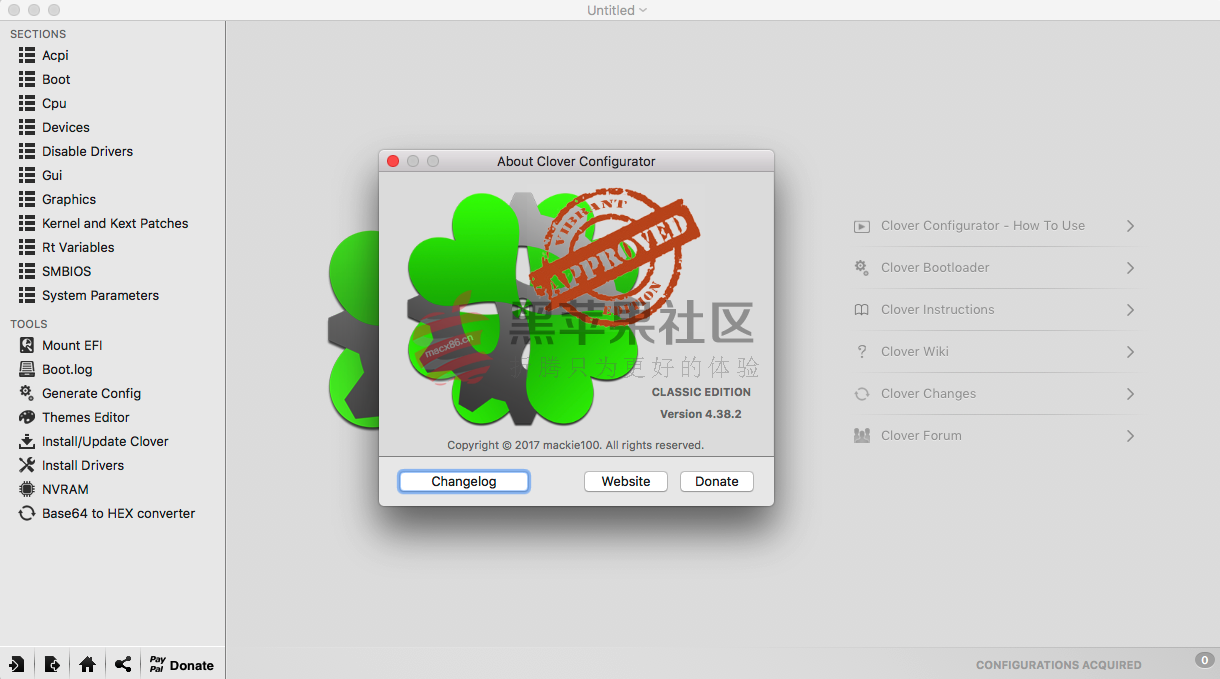Click the Install/Update Clover download icon
Image resolution: width=1220 pixels, height=679 pixels.
pos(27,441)
